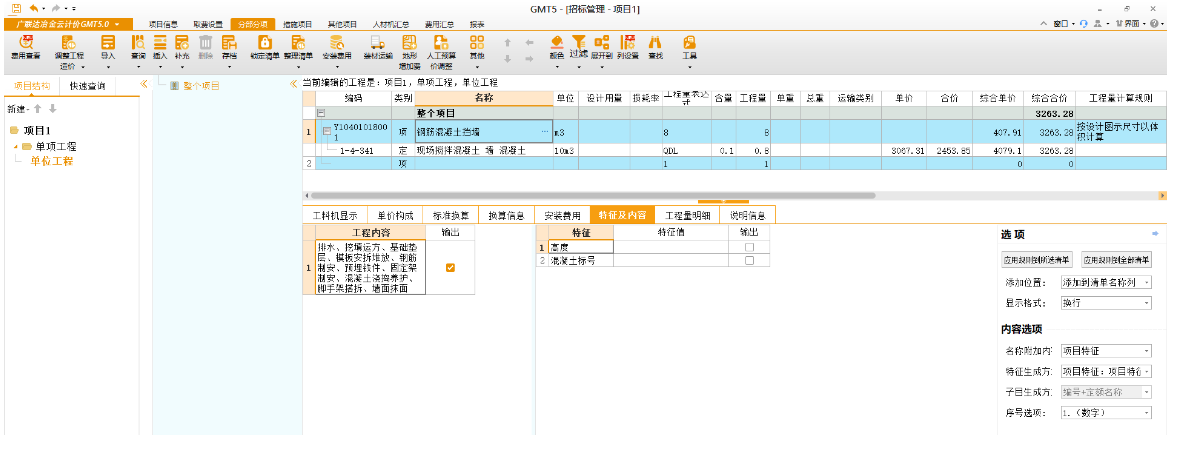This screenshot has width=1192, height=464.
Task: Open the 显示格式 dropdown
Action: click(1105, 301)
